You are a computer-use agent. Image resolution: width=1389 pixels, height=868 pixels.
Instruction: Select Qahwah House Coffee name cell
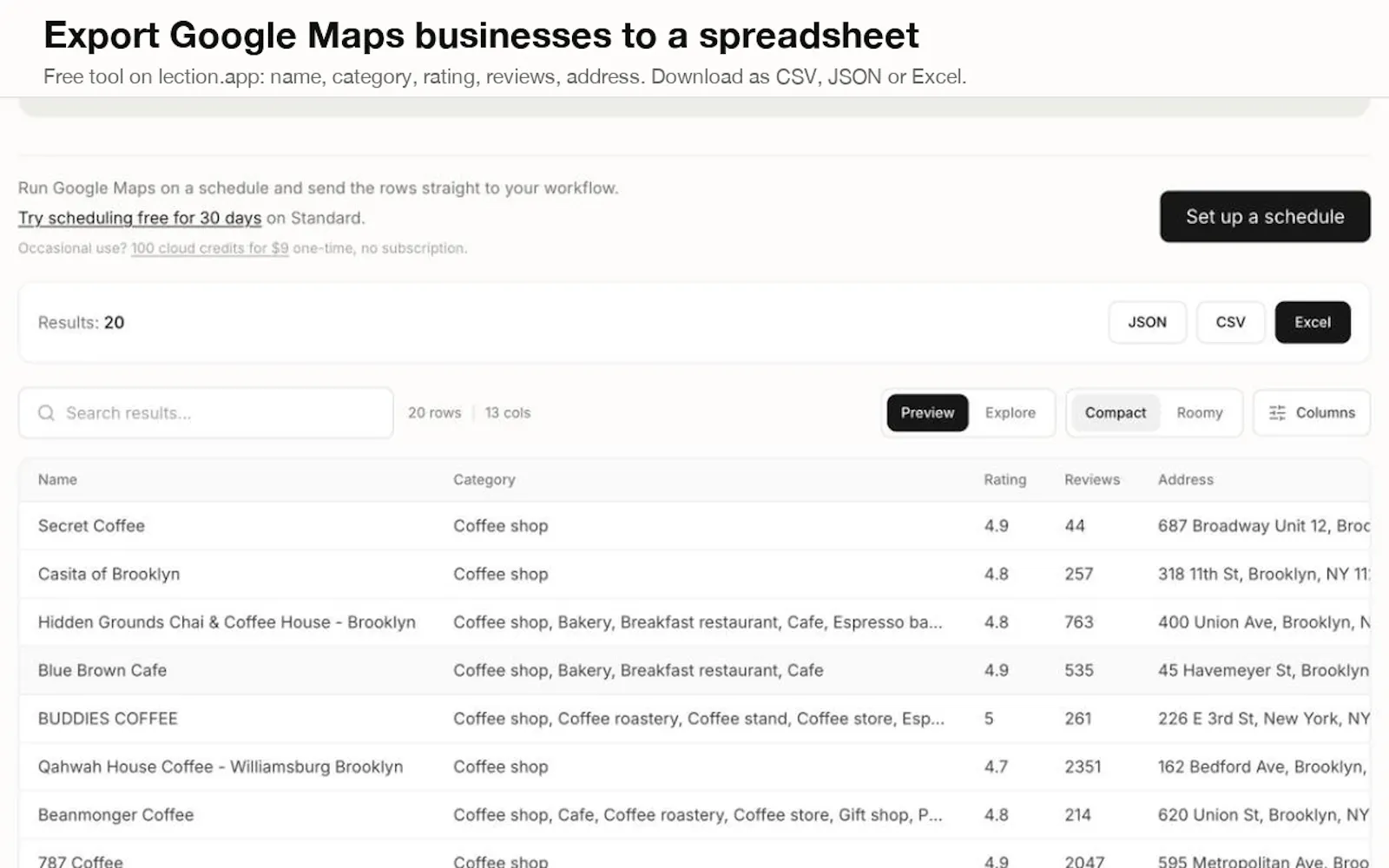221,766
